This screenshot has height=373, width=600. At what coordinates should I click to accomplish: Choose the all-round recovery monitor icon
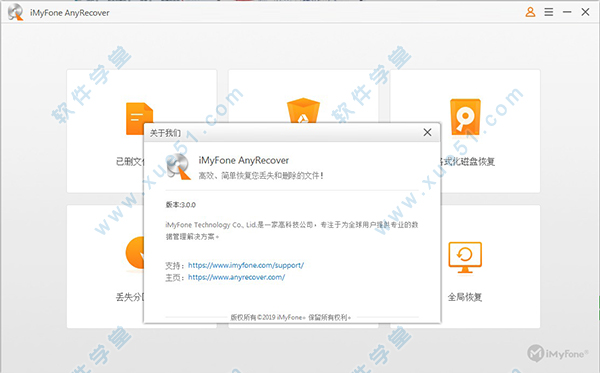coord(465,257)
